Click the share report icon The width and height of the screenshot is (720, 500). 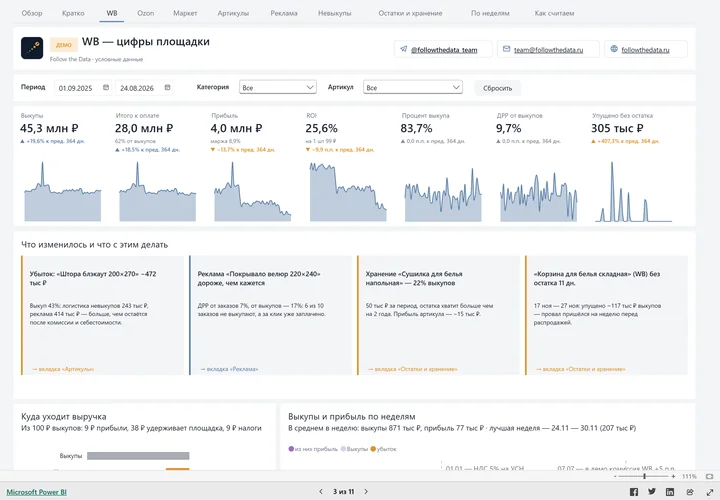690,492
